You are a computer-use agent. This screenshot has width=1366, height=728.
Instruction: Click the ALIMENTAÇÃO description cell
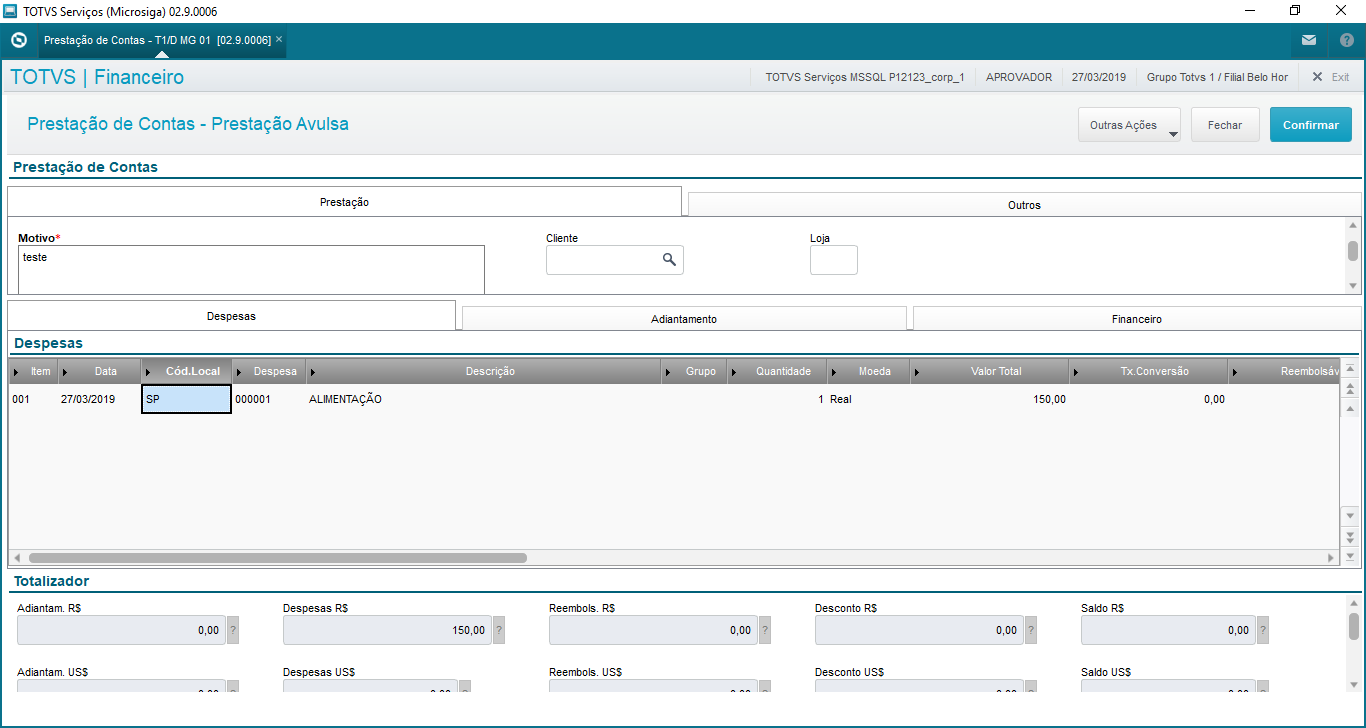click(x=484, y=399)
